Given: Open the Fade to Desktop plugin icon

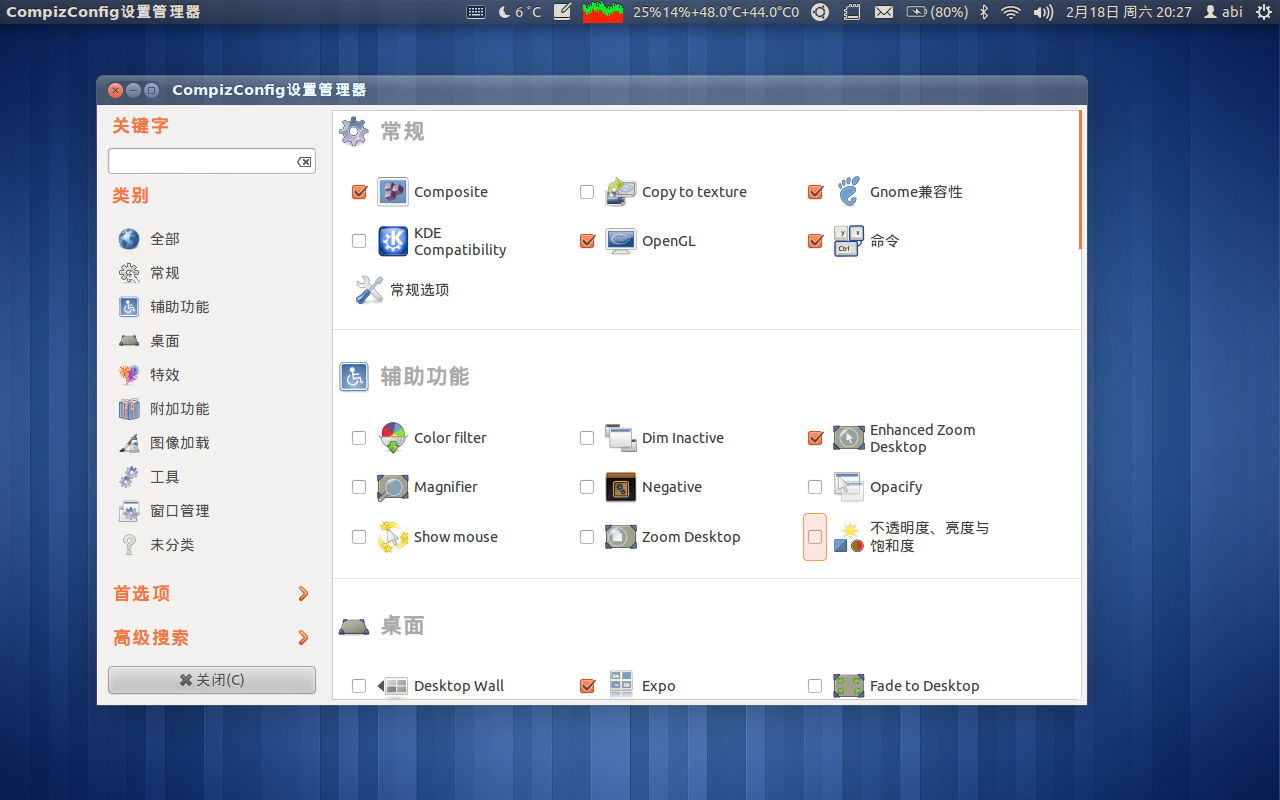Looking at the screenshot, I should point(849,686).
